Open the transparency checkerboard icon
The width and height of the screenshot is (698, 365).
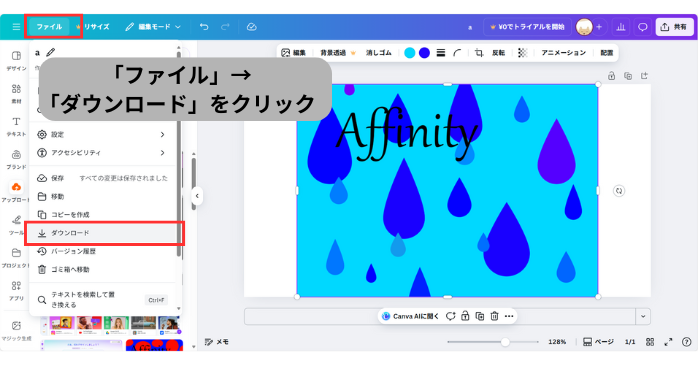pyautogui.click(x=523, y=53)
